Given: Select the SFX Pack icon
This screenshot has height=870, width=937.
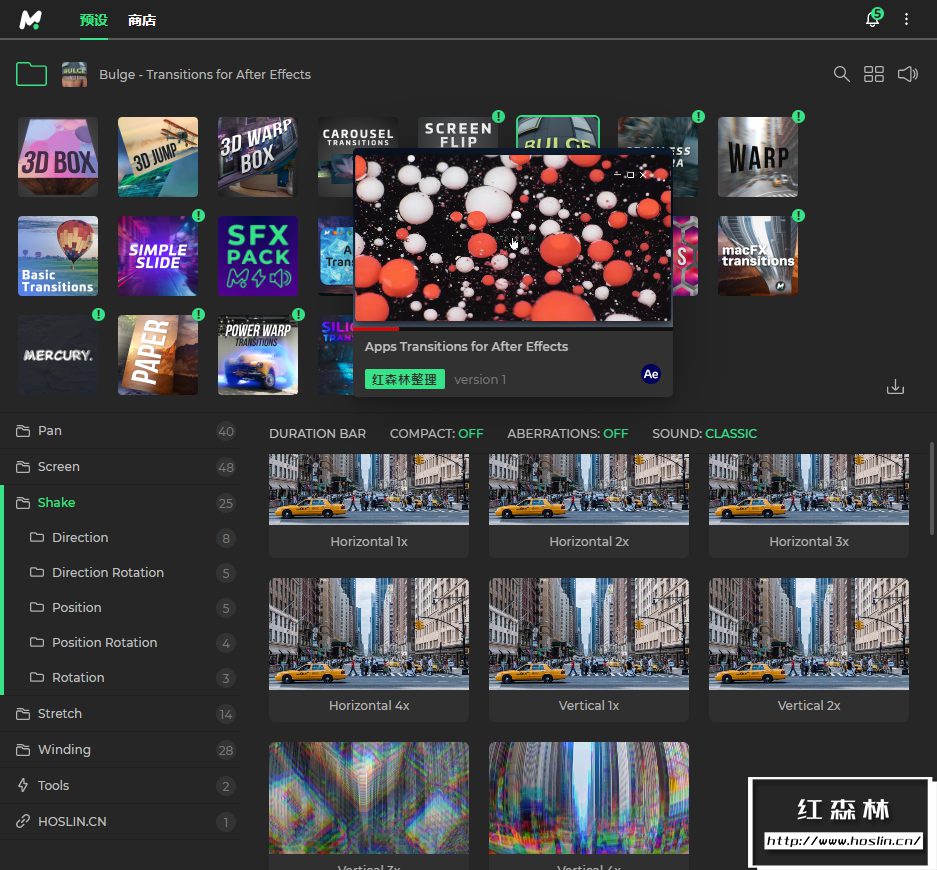Looking at the screenshot, I should [x=258, y=256].
